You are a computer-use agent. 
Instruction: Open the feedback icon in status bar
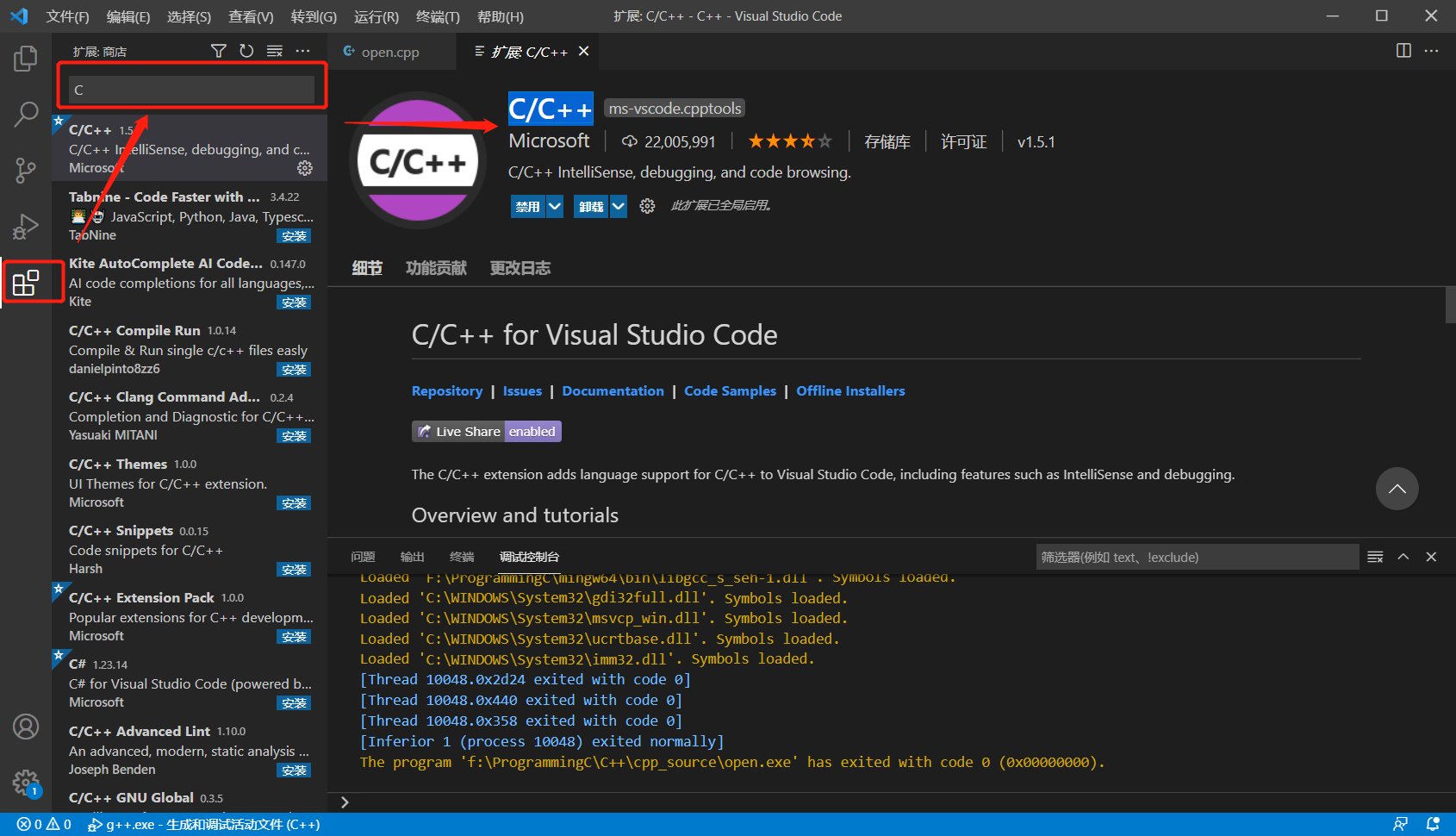pos(1401,825)
